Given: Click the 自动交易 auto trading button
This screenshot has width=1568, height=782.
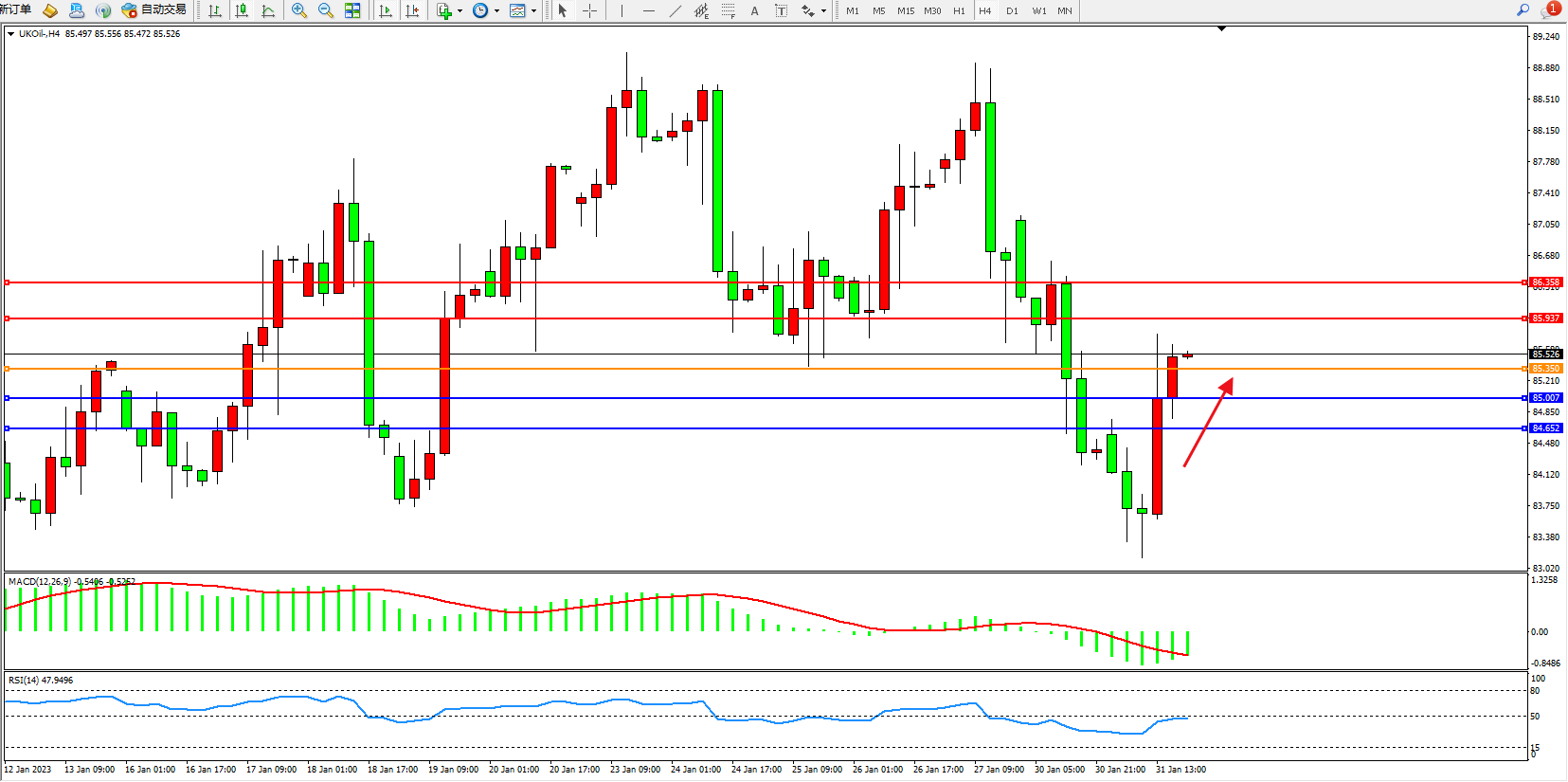Looking at the screenshot, I should (154, 10).
